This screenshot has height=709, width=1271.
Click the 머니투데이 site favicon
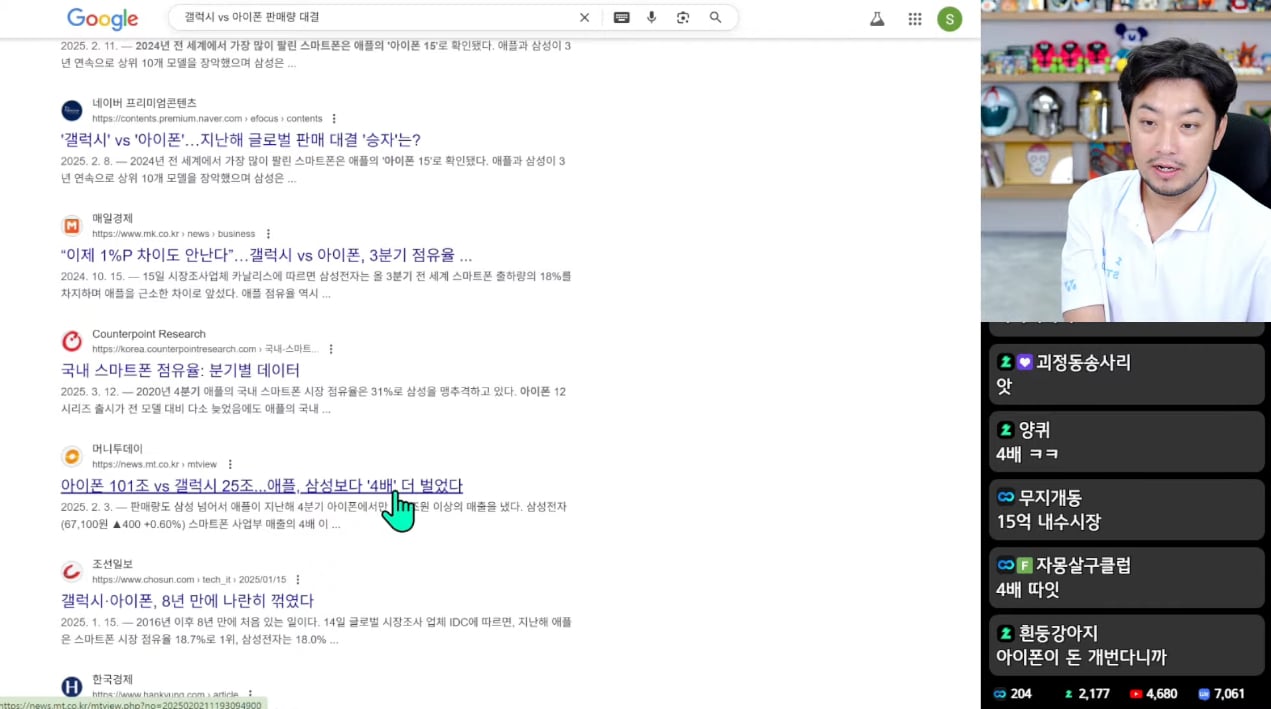[x=72, y=456]
